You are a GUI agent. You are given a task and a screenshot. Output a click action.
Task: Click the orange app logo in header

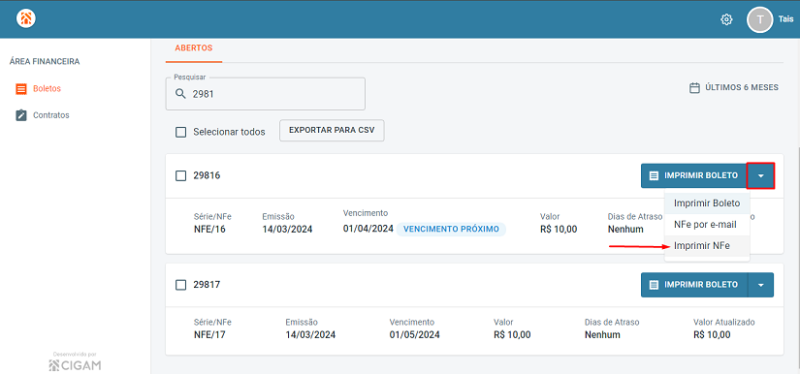26,19
